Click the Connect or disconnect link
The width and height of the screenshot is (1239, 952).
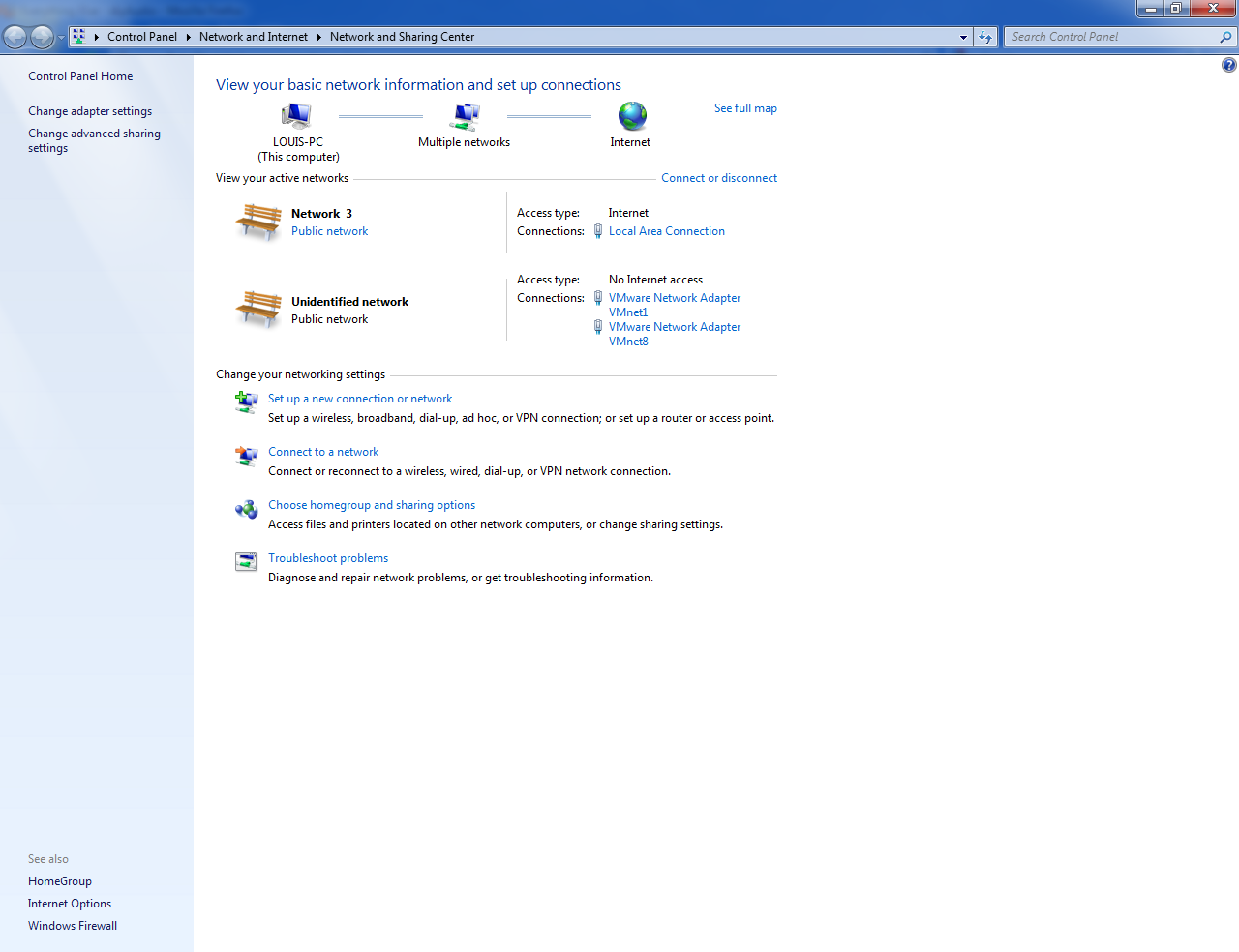point(719,178)
